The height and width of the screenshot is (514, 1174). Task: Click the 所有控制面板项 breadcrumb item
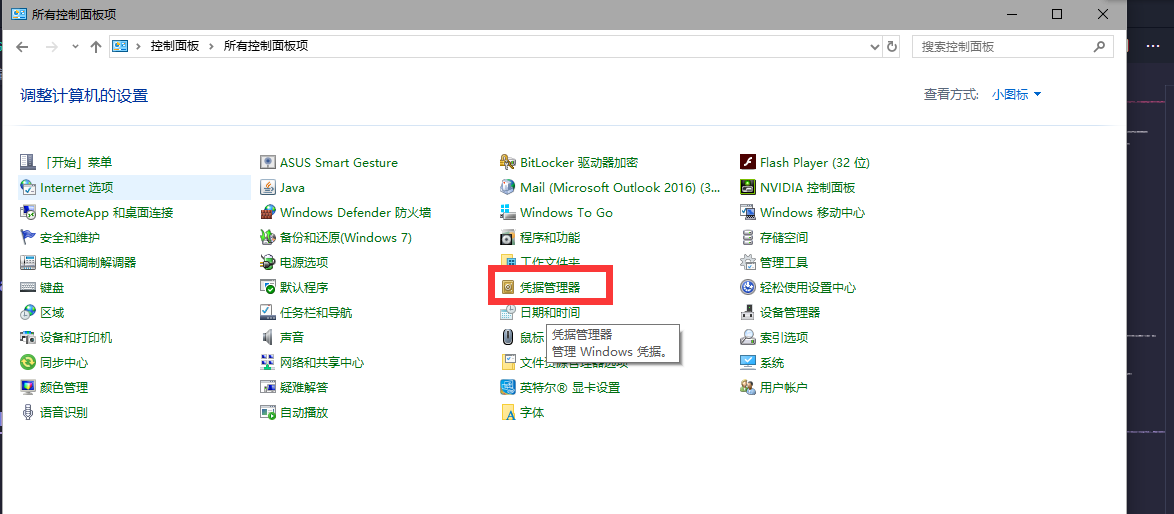pyautogui.click(x=265, y=47)
